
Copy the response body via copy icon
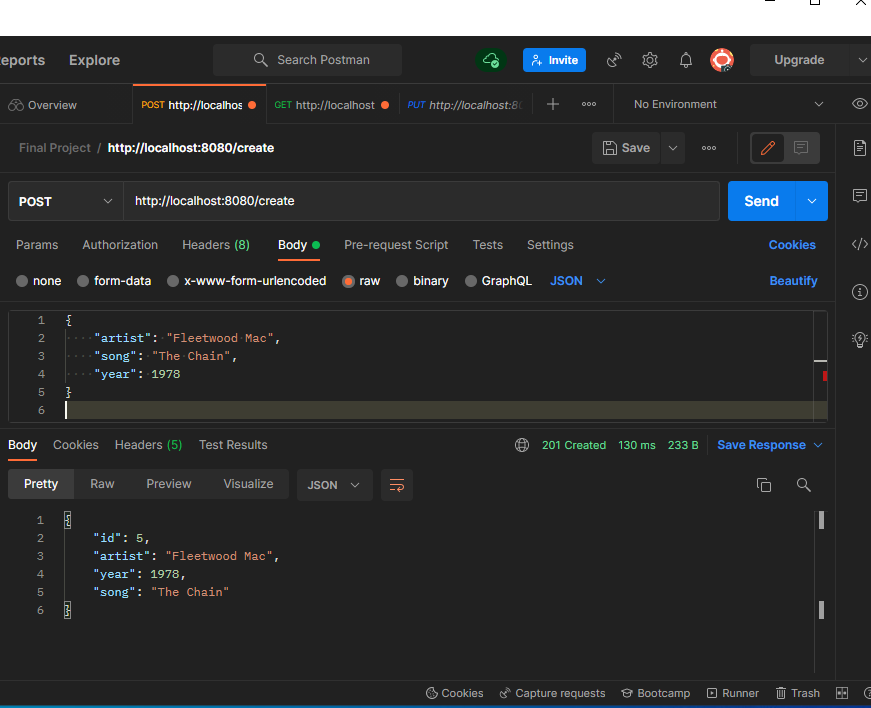coord(764,484)
